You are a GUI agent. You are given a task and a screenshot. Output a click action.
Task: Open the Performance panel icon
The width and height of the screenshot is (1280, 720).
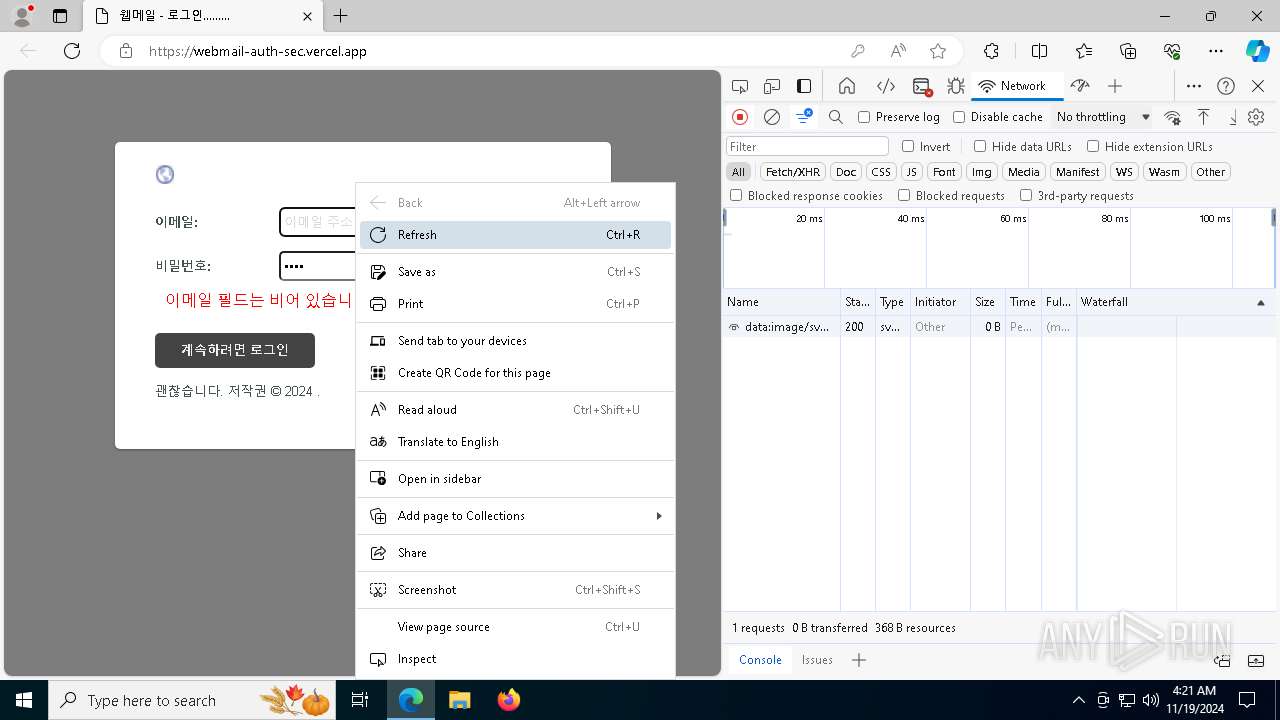(1079, 86)
